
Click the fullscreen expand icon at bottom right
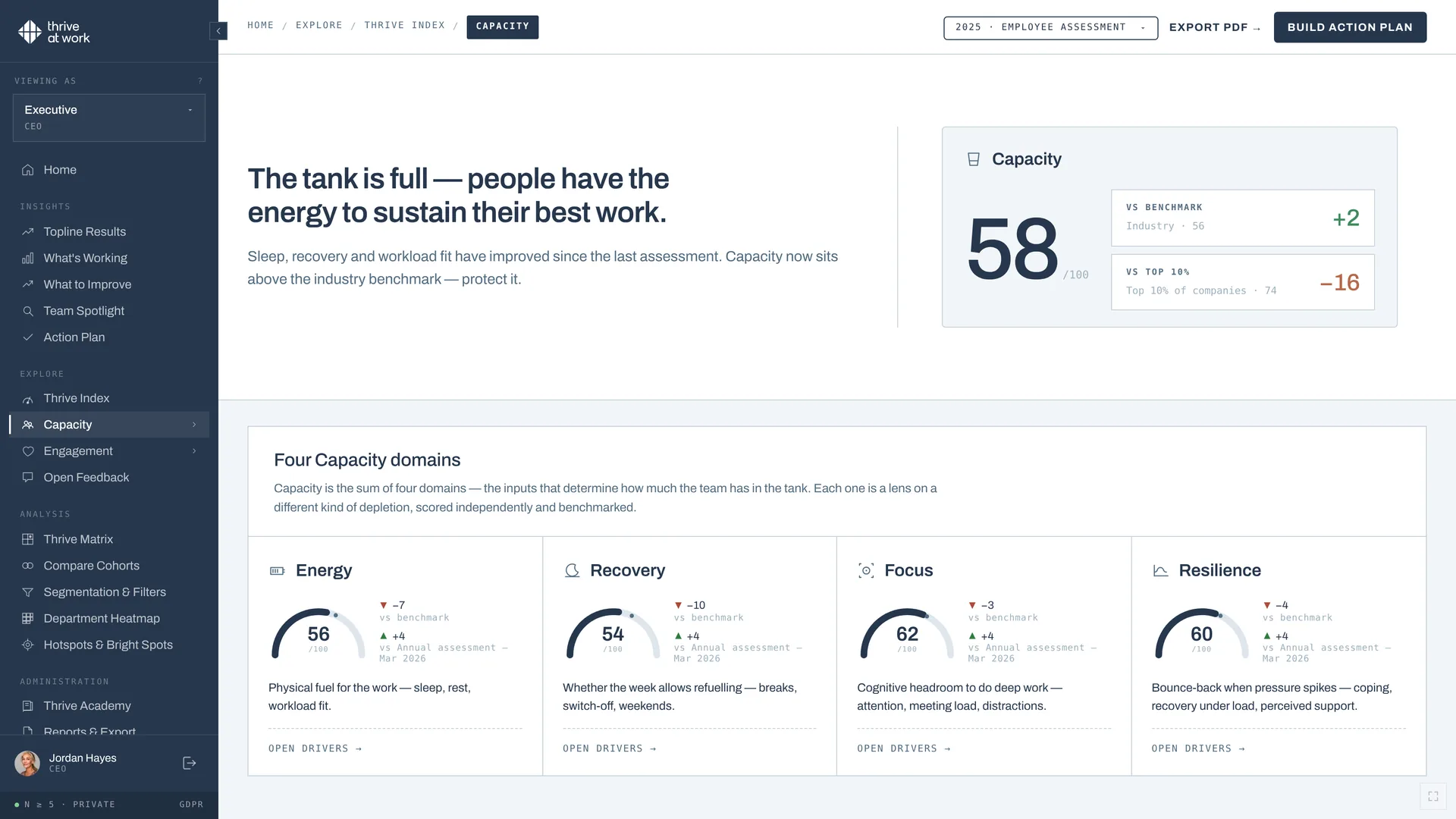click(1433, 796)
